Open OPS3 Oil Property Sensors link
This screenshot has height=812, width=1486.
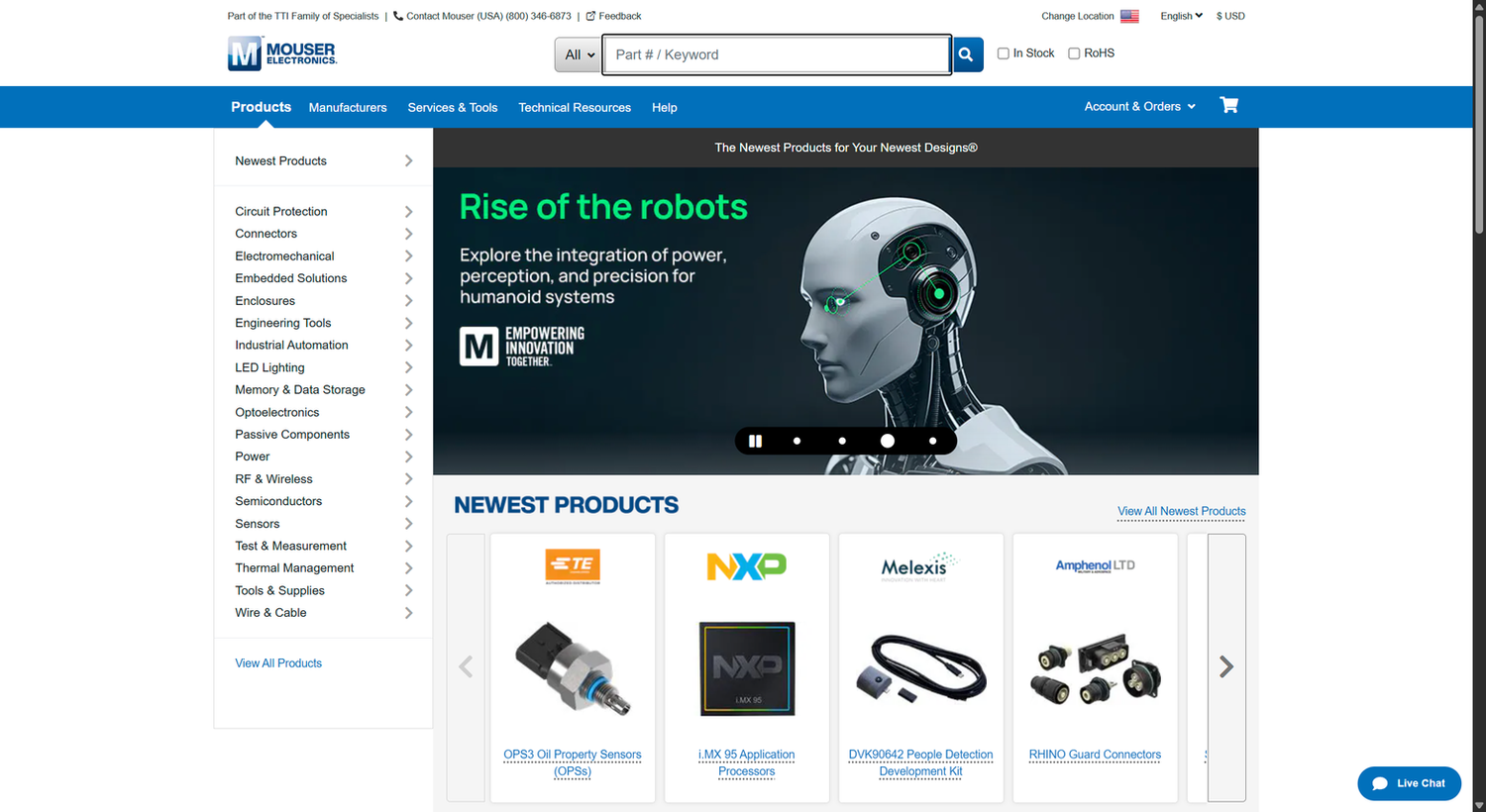tap(573, 762)
